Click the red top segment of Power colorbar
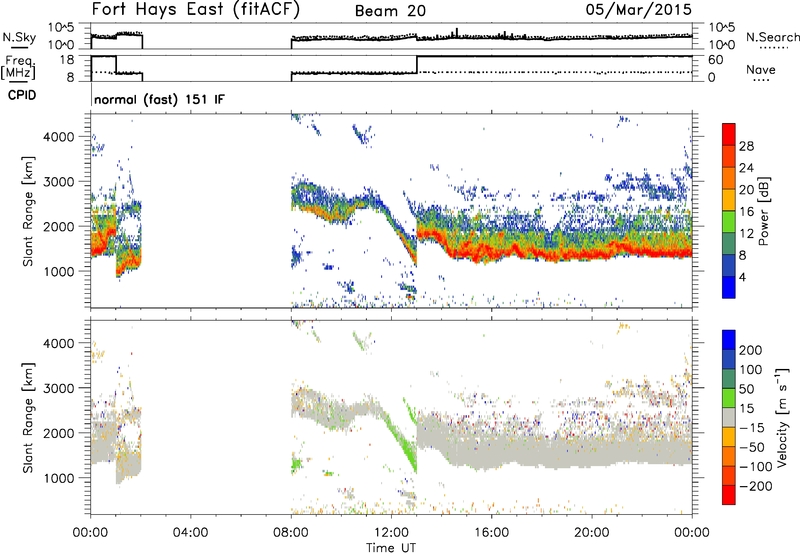The image size is (800, 554). 729,134
